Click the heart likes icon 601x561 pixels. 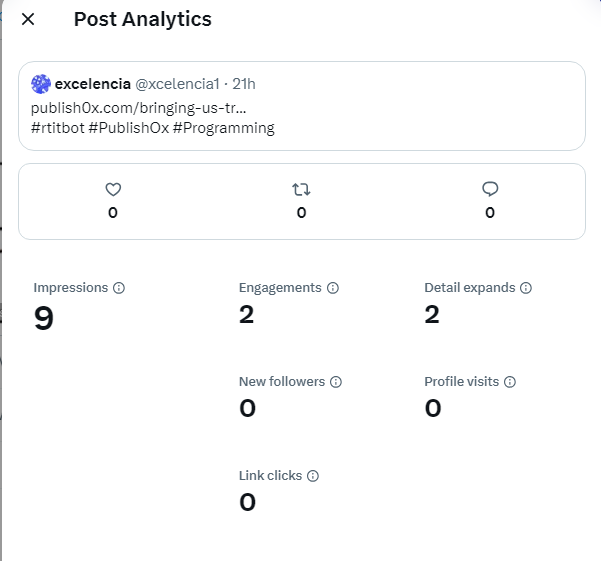pos(113,189)
